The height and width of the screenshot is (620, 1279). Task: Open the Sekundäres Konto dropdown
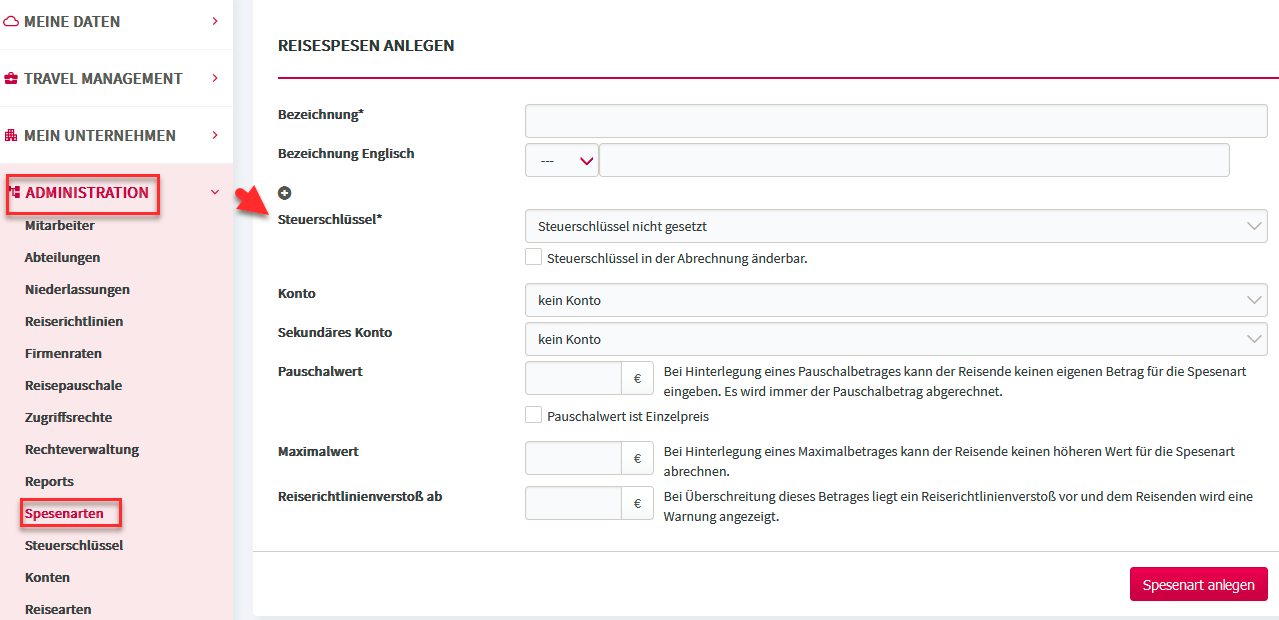coord(896,339)
